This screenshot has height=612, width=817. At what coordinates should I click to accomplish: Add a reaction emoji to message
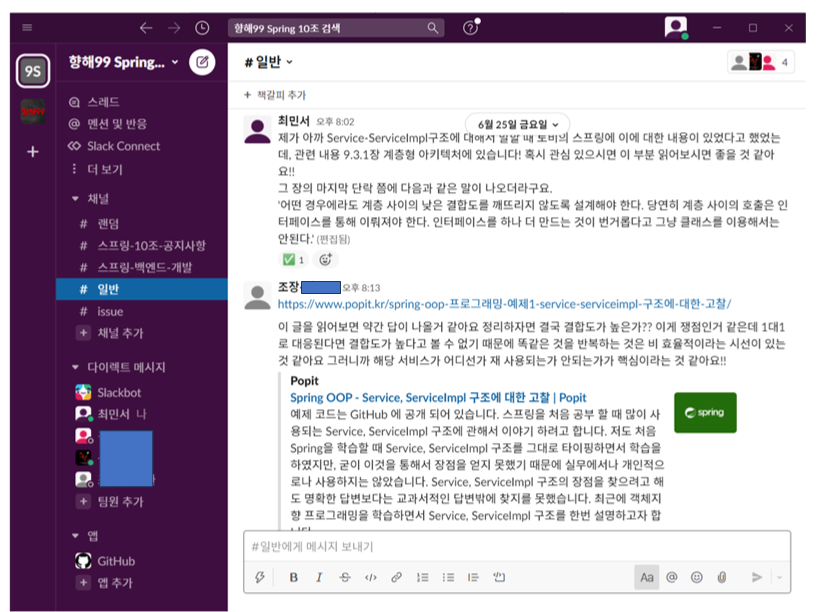pos(325,259)
